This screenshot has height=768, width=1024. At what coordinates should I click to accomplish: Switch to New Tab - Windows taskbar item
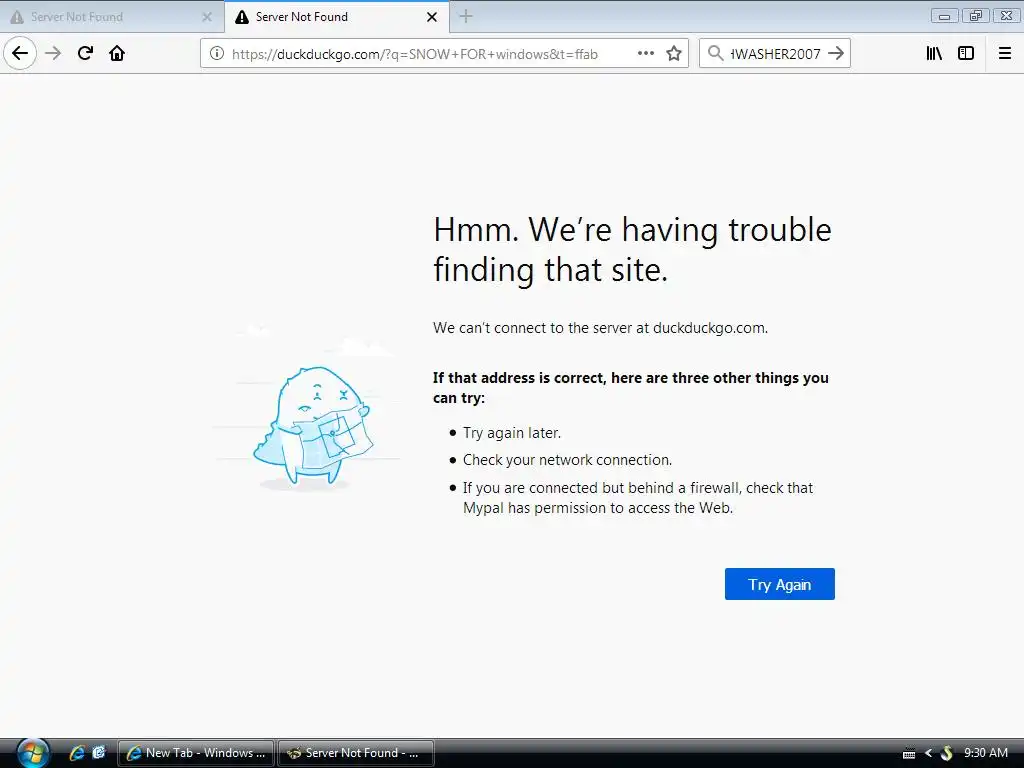pyautogui.click(x=196, y=753)
